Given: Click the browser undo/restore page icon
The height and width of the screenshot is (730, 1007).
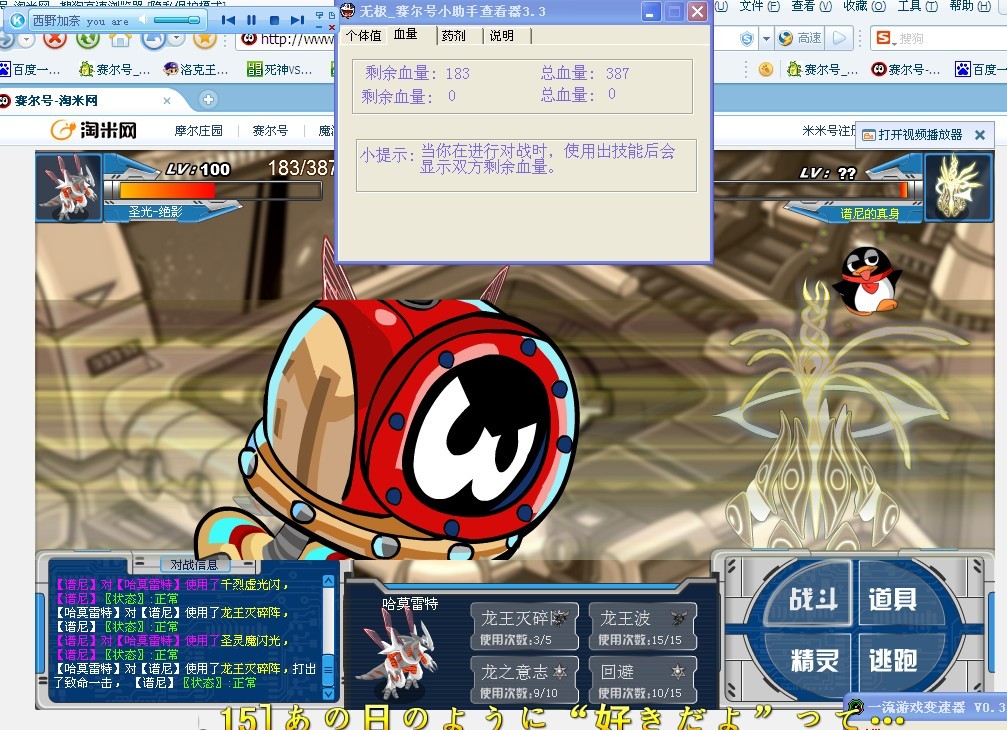Looking at the screenshot, I should (153, 39).
